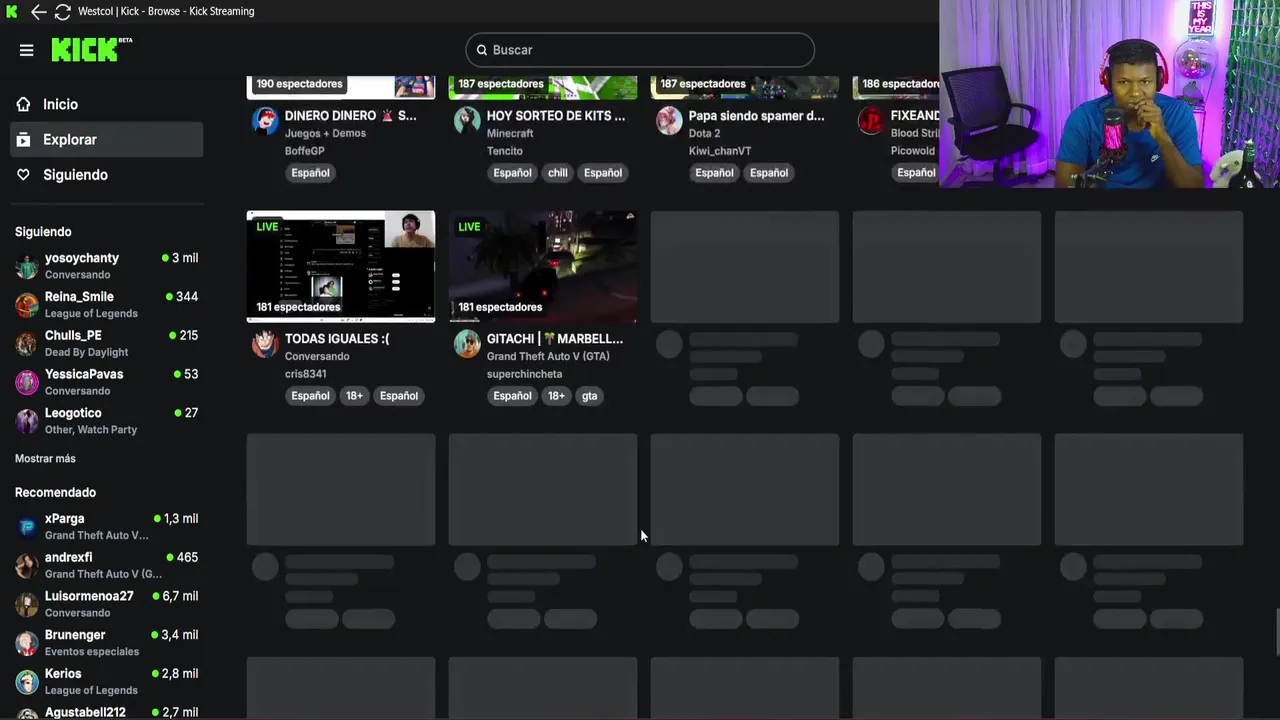This screenshot has width=1280, height=720.
Task: Reload the page with the refresh icon
Action: [62, 12]
